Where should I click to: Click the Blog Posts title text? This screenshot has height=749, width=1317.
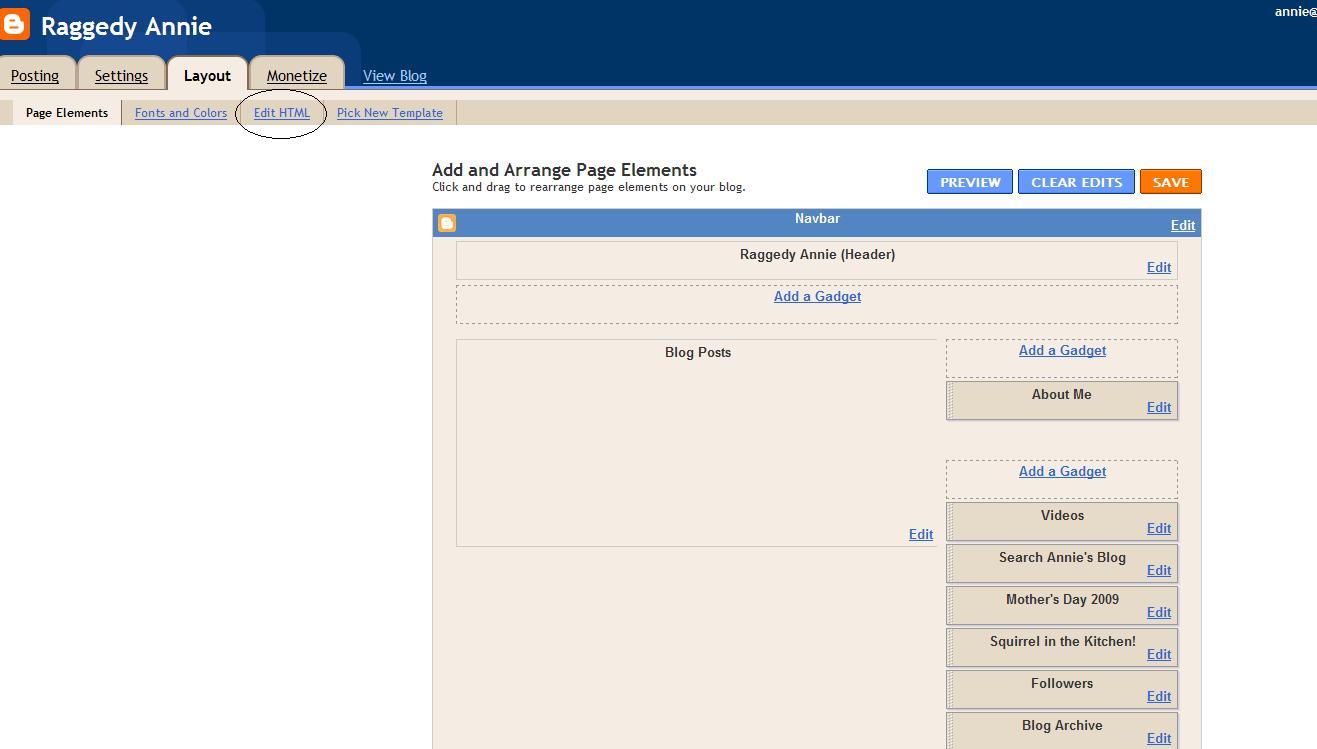[x=698, y=352]
